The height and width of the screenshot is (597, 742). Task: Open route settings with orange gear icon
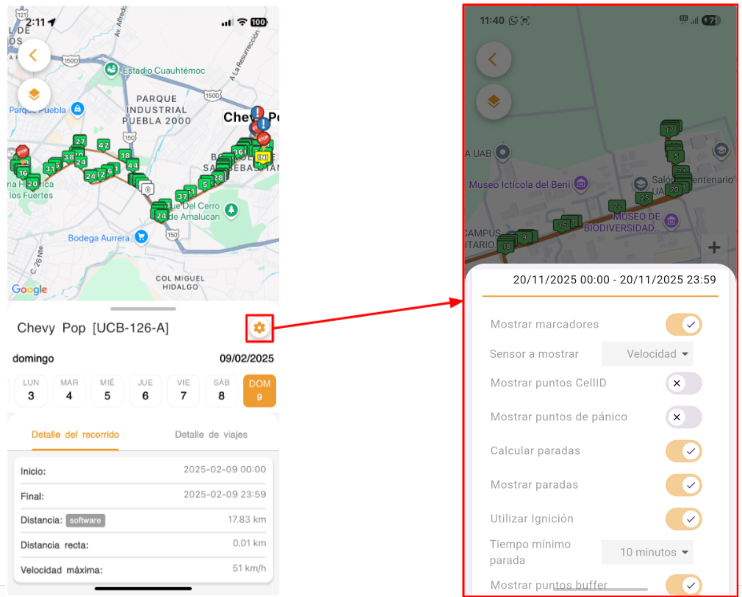click(259, 327)
